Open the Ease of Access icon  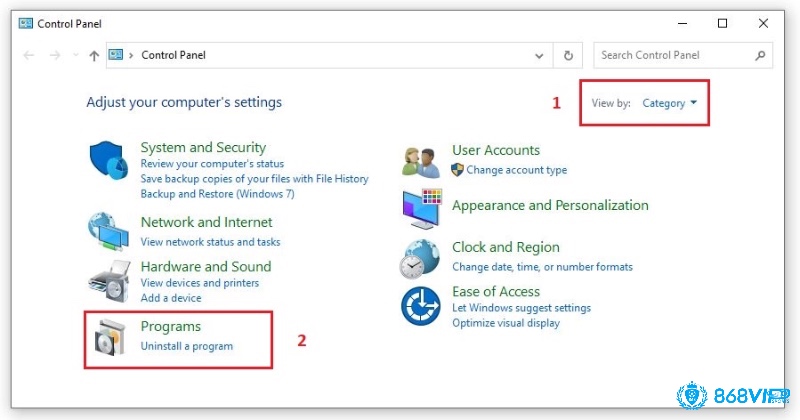coord(421,305)
